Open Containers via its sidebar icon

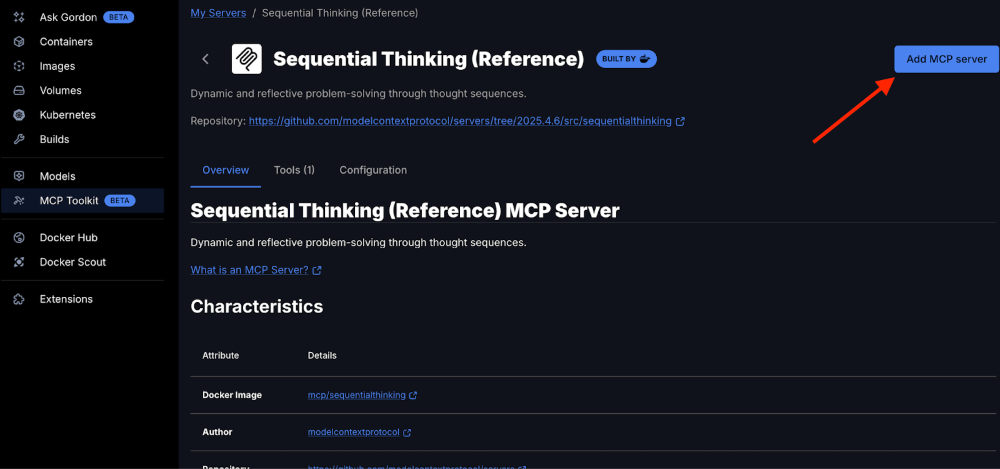click(x=18, y=42)
